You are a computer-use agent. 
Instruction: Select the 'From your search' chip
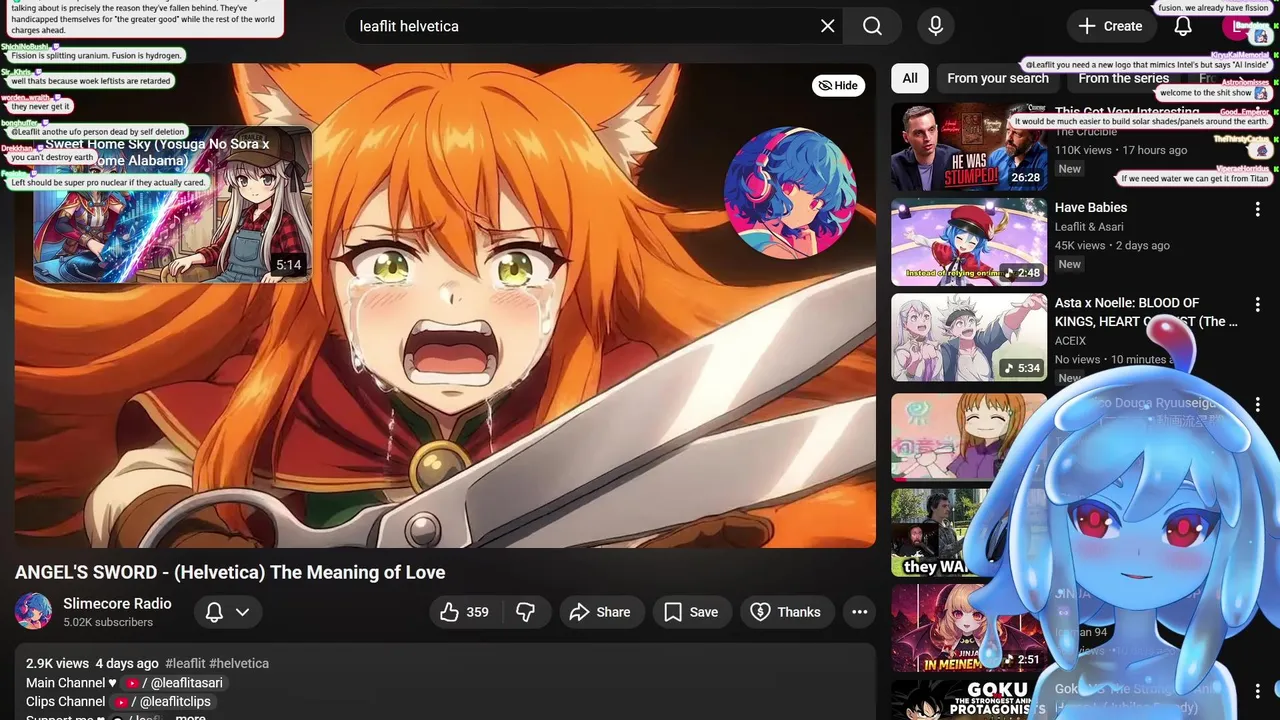(x=998, y=78)
